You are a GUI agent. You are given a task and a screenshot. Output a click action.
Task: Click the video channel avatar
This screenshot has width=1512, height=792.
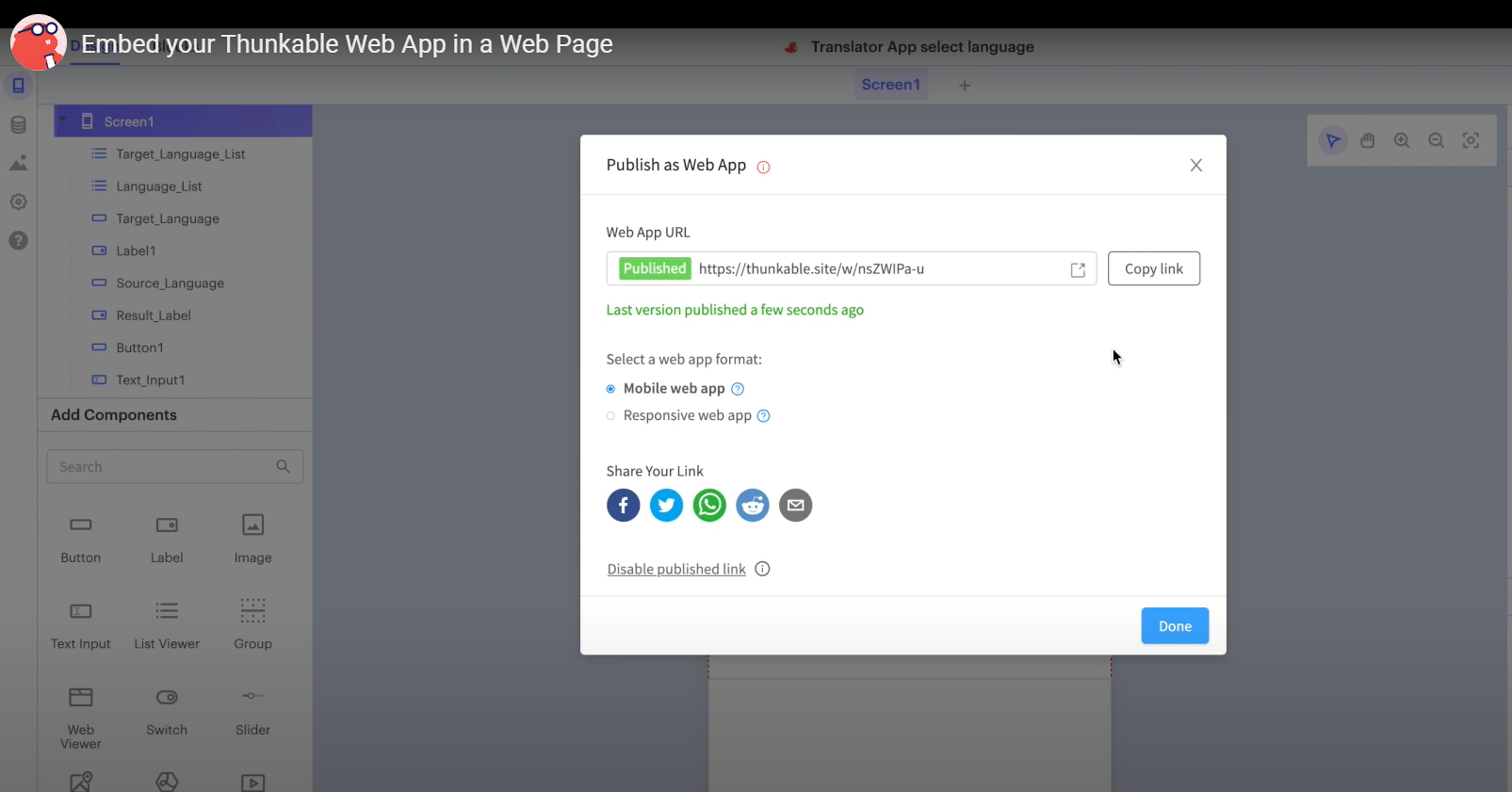39,43
